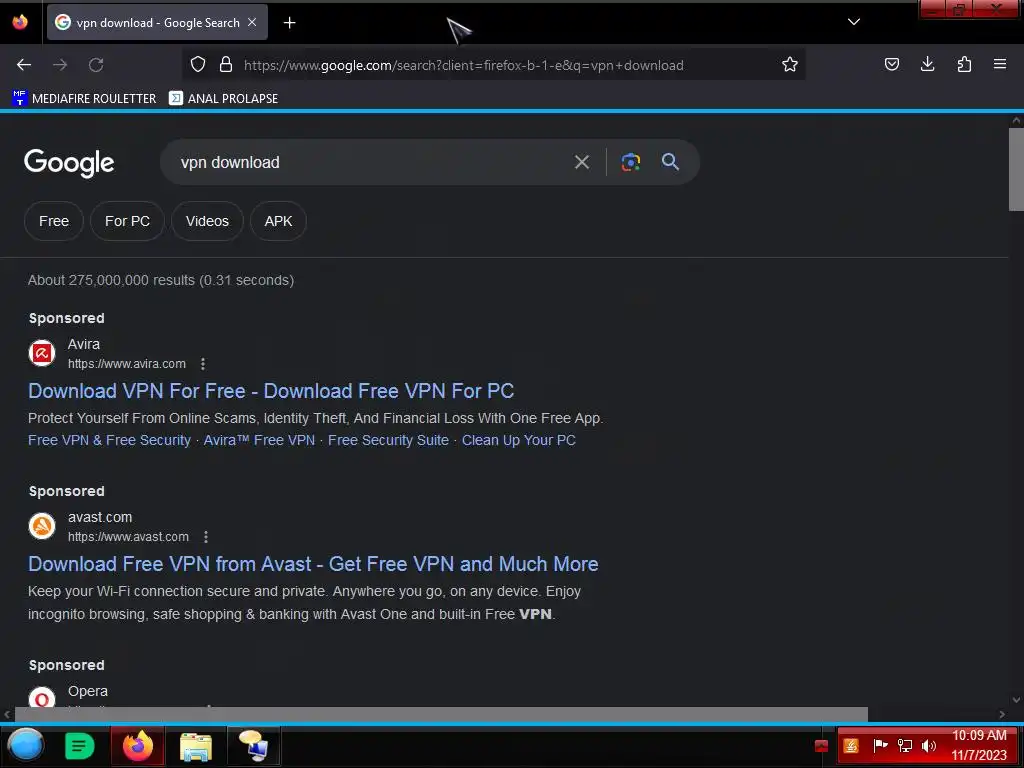Click the small red tray icon left of Java
The image size is (1024, 768).
[822, 746]
